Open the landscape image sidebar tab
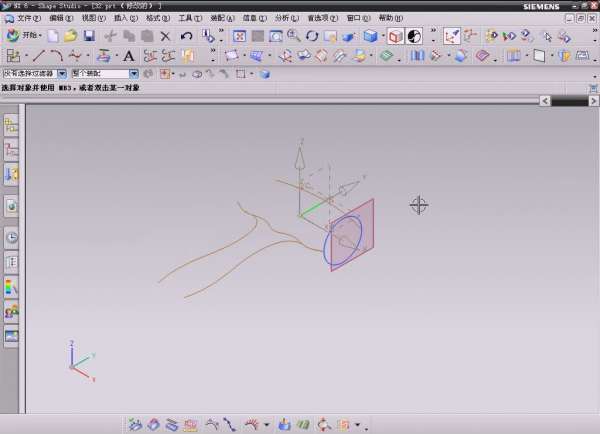600x434 pixels. pos(11,336)
